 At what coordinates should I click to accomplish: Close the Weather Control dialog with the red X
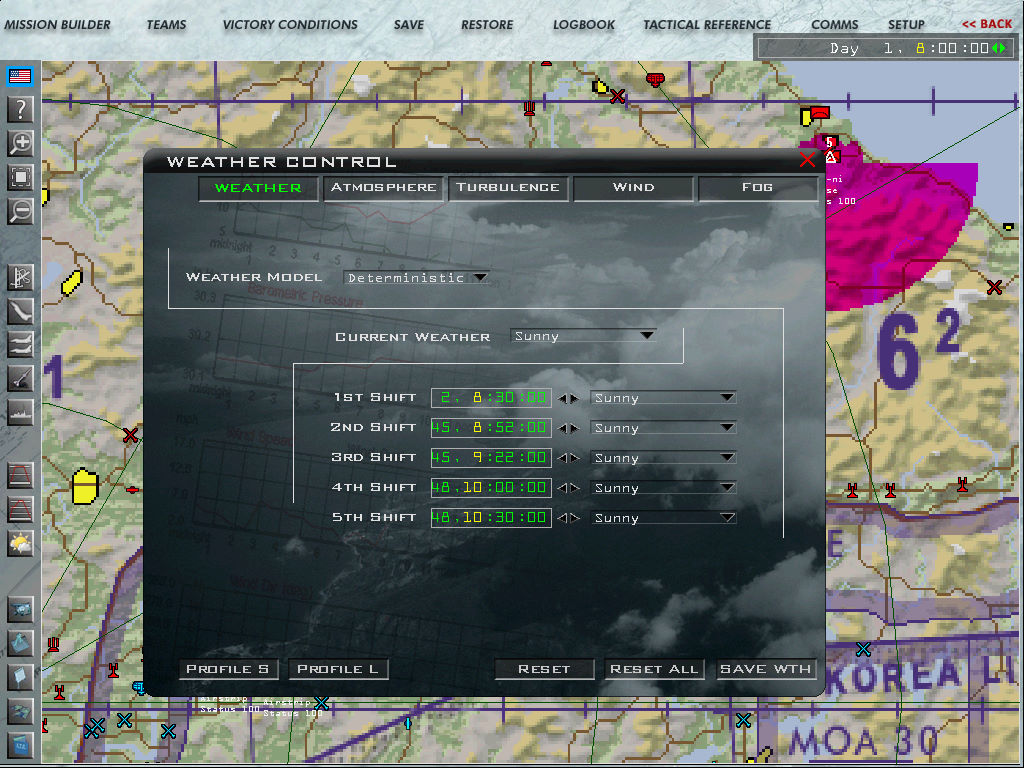tap(807, 160)
